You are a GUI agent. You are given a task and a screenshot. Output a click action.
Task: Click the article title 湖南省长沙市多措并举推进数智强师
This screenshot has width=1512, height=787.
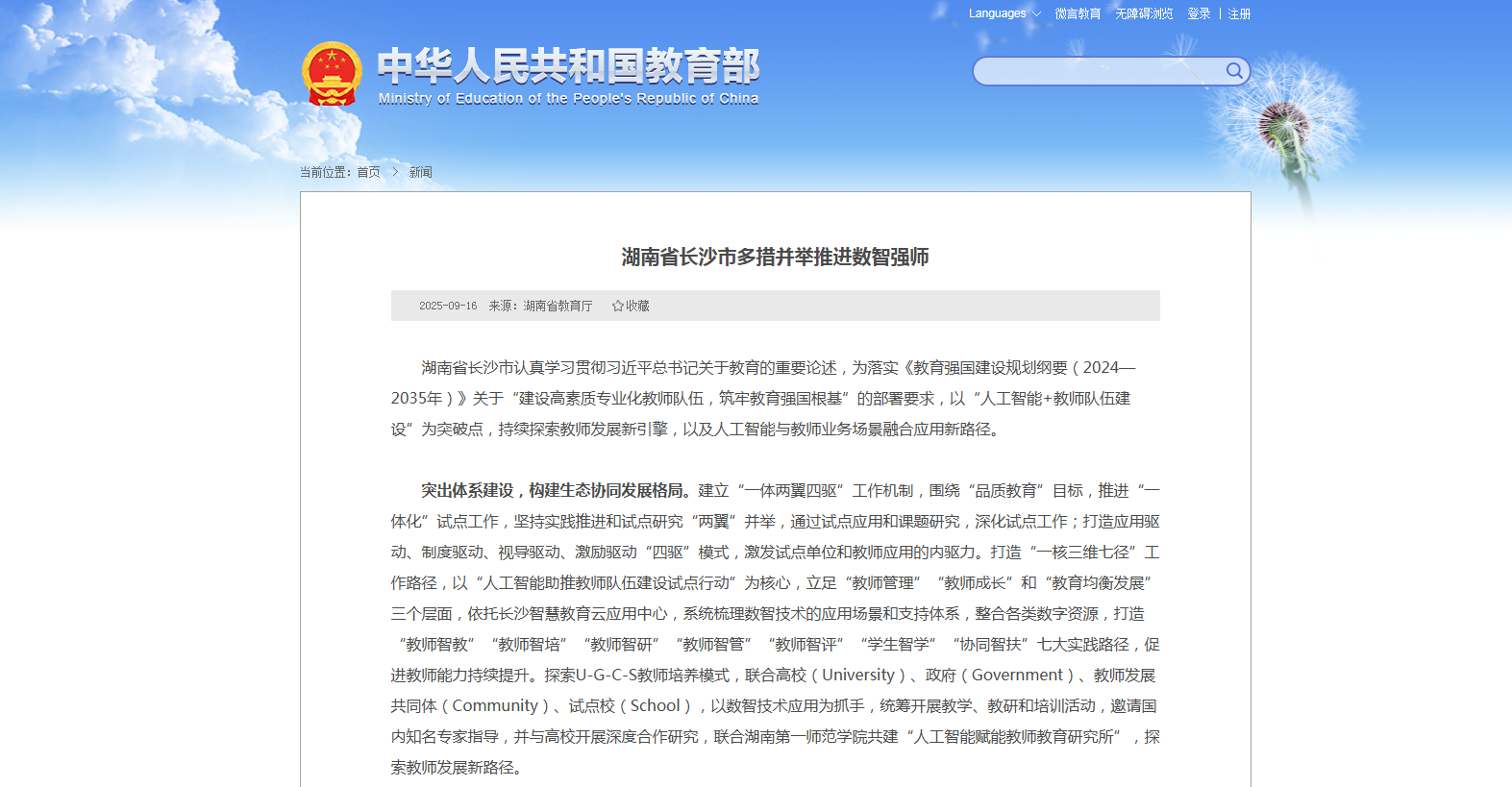[x=775, y=257]
